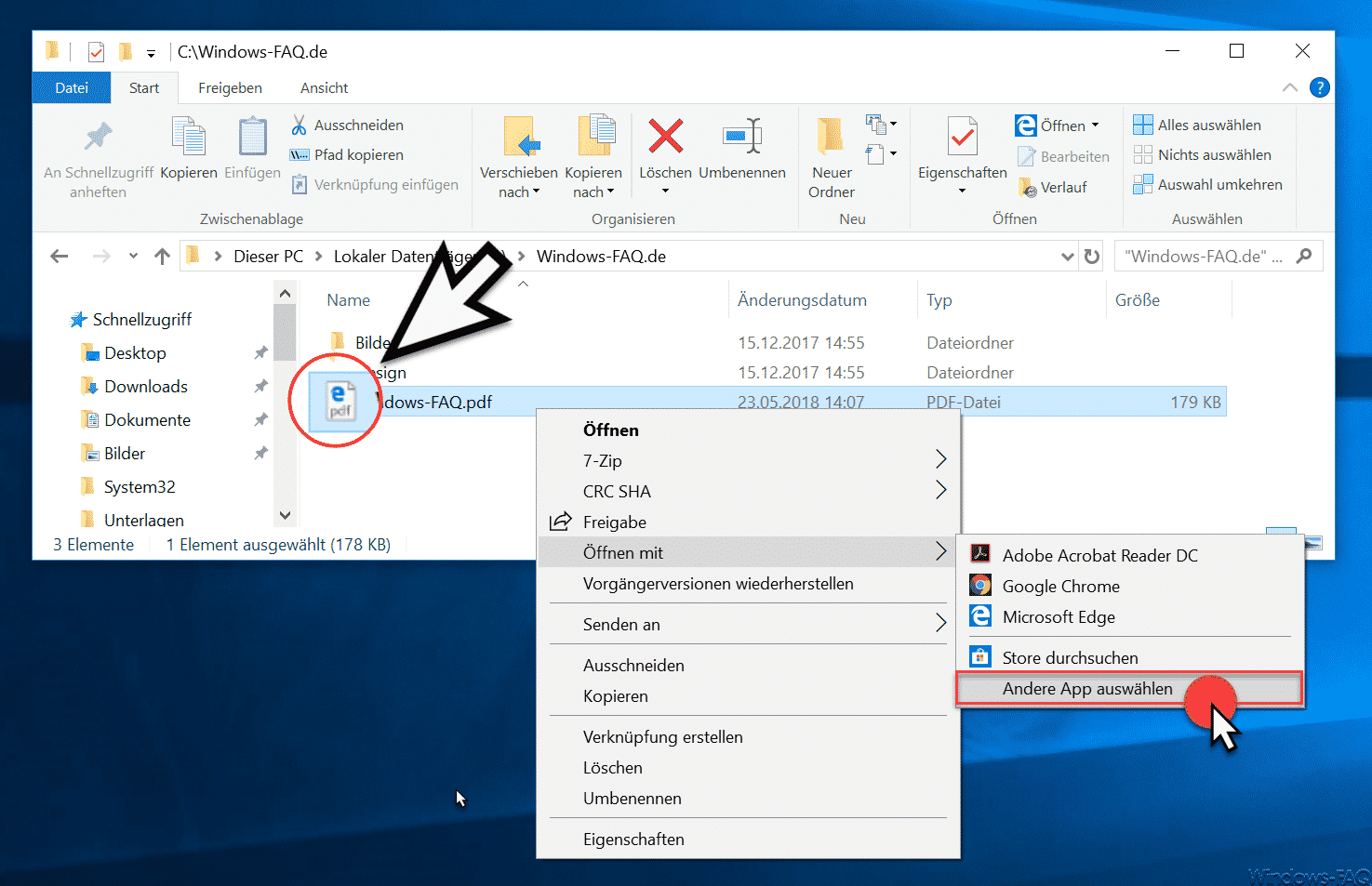The image size is (1372, 886).
Task: Select the Google Chrome icon in the submenu
Action: coord(980,586)
